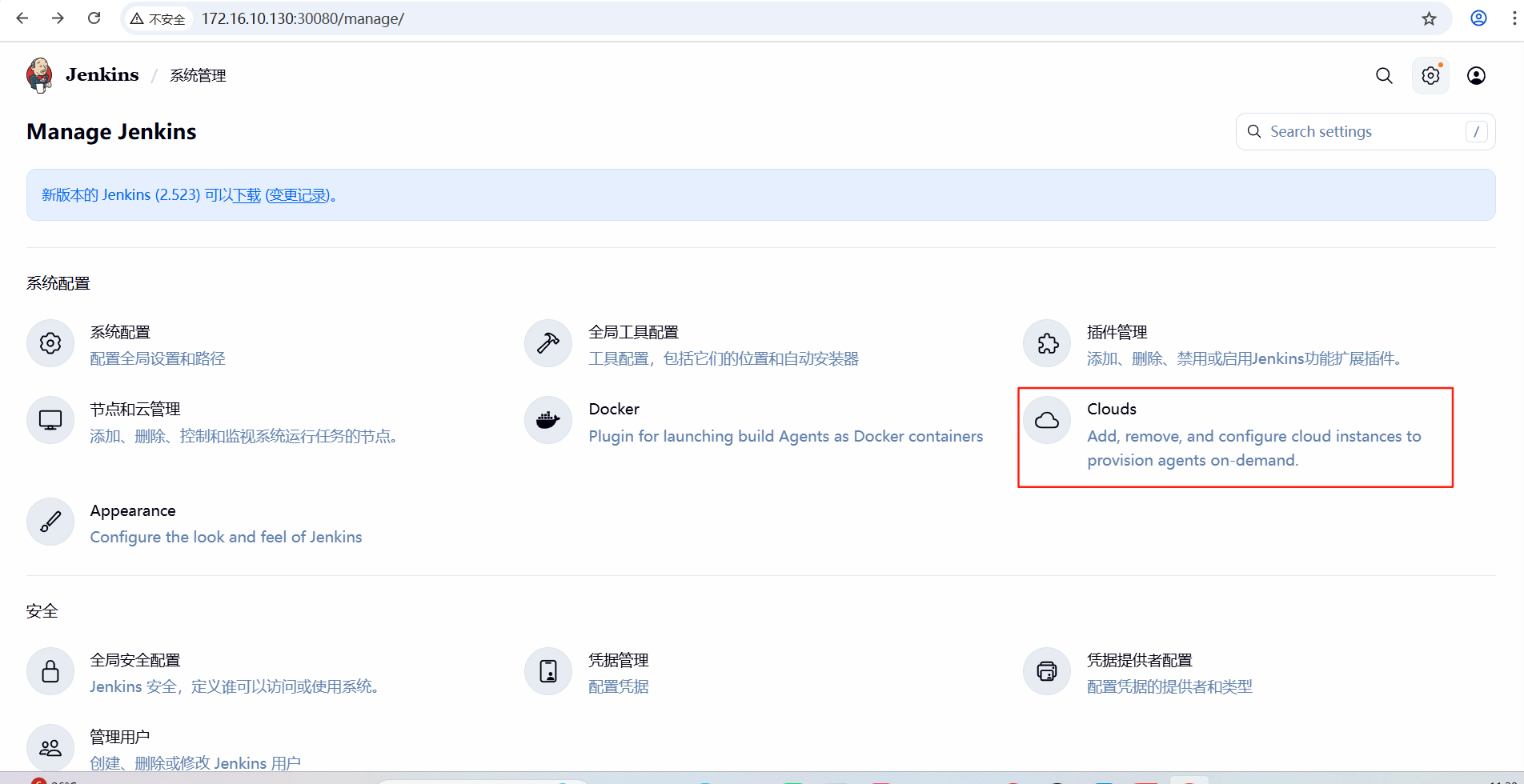This screenshot has height=784, width=1524.
Task: Click the 插件管理 puzzle piece icon
Action: tap(1047, 343)
